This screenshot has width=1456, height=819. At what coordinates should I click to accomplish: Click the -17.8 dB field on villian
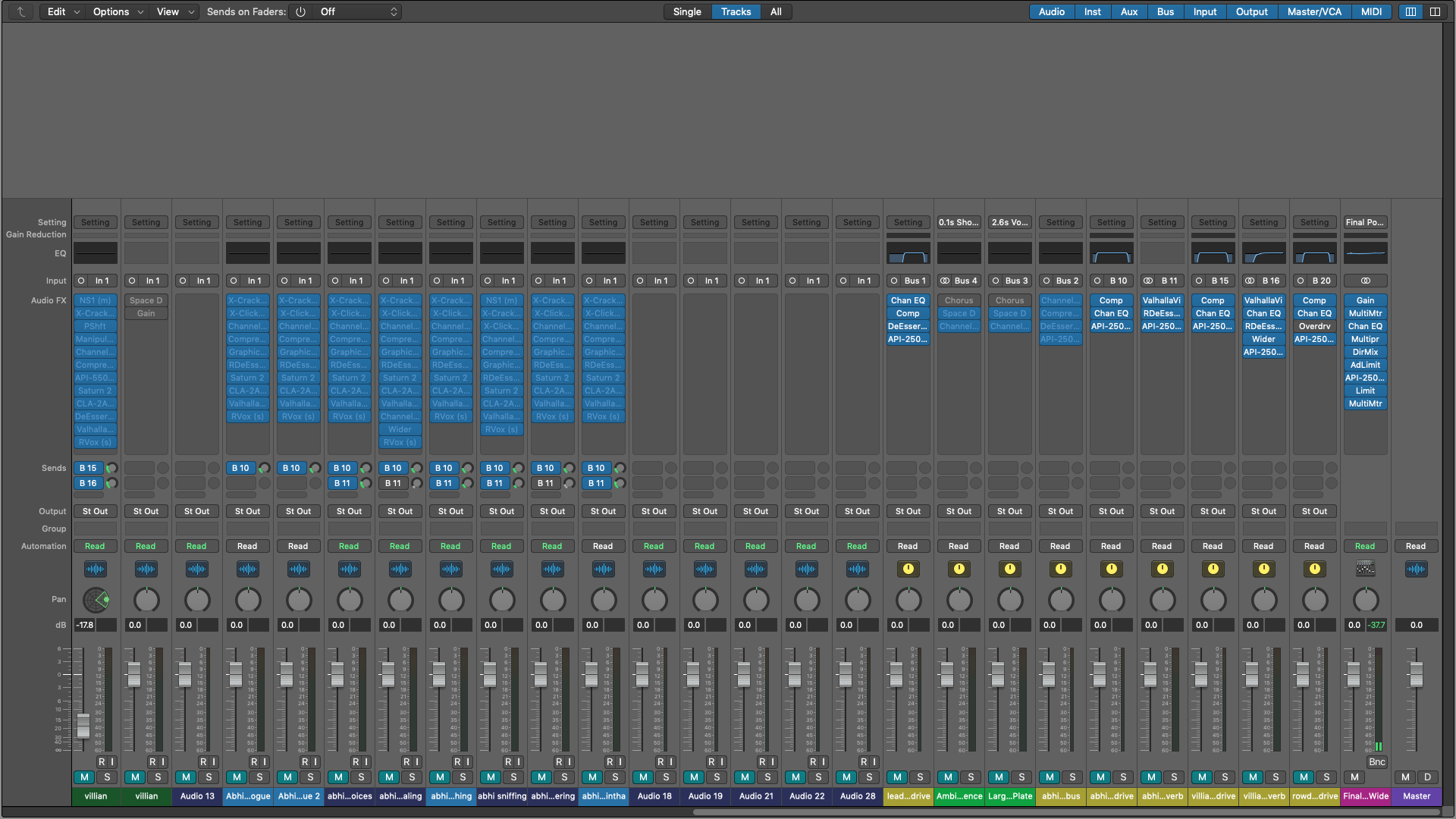click(85, 625)
